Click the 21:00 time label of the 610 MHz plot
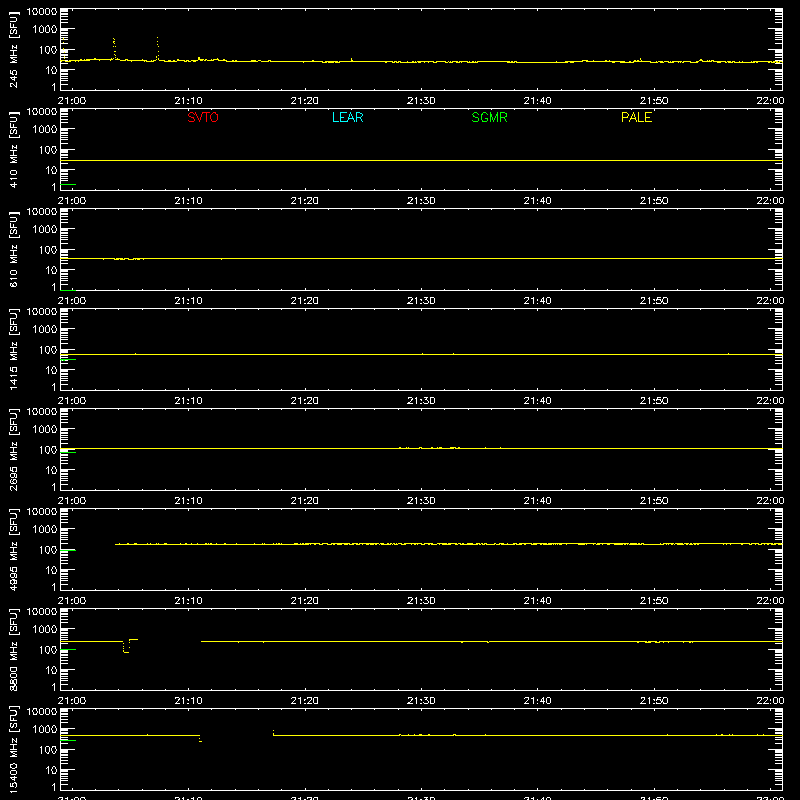The width and height of the screenshot is (800, 800). (x=72, y=301)
